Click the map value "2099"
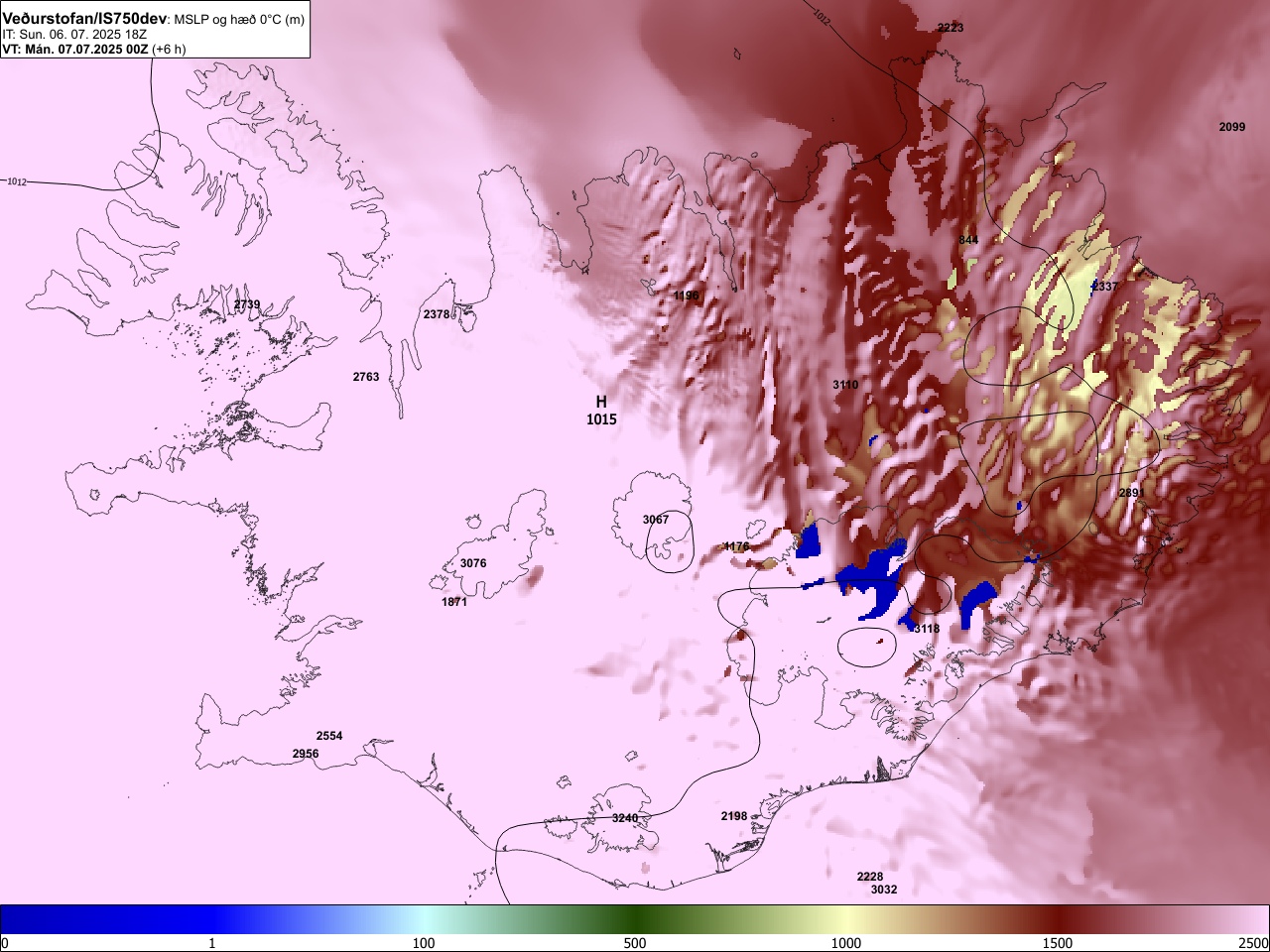 pos(1232,127)
